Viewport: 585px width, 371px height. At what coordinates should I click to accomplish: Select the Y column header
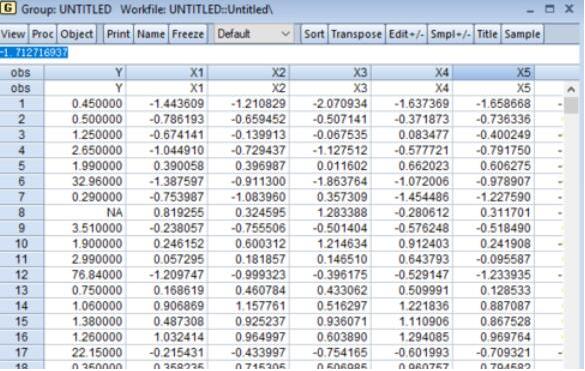click(x=85, y=72)
